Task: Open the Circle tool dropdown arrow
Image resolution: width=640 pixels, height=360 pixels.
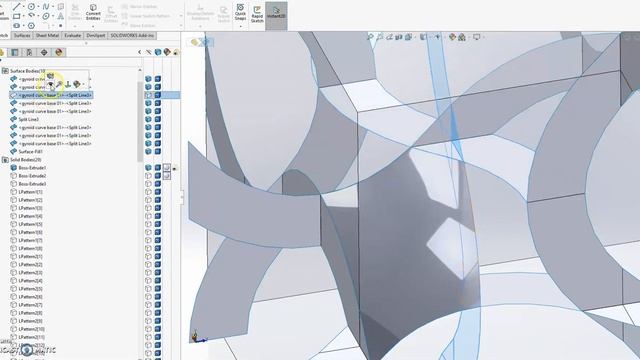Action: pos(38,7)
